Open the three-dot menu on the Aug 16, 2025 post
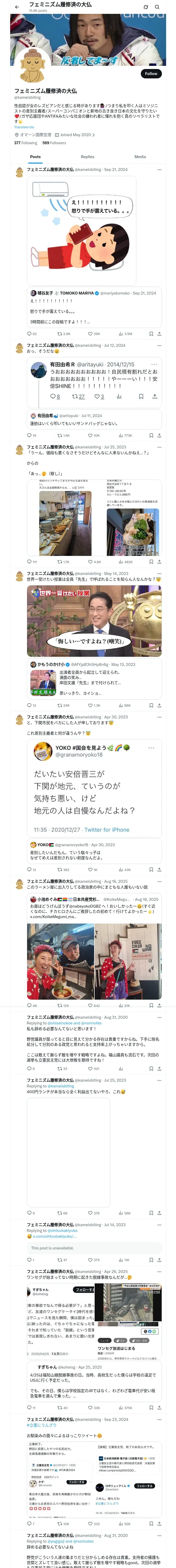 point(159,881)
